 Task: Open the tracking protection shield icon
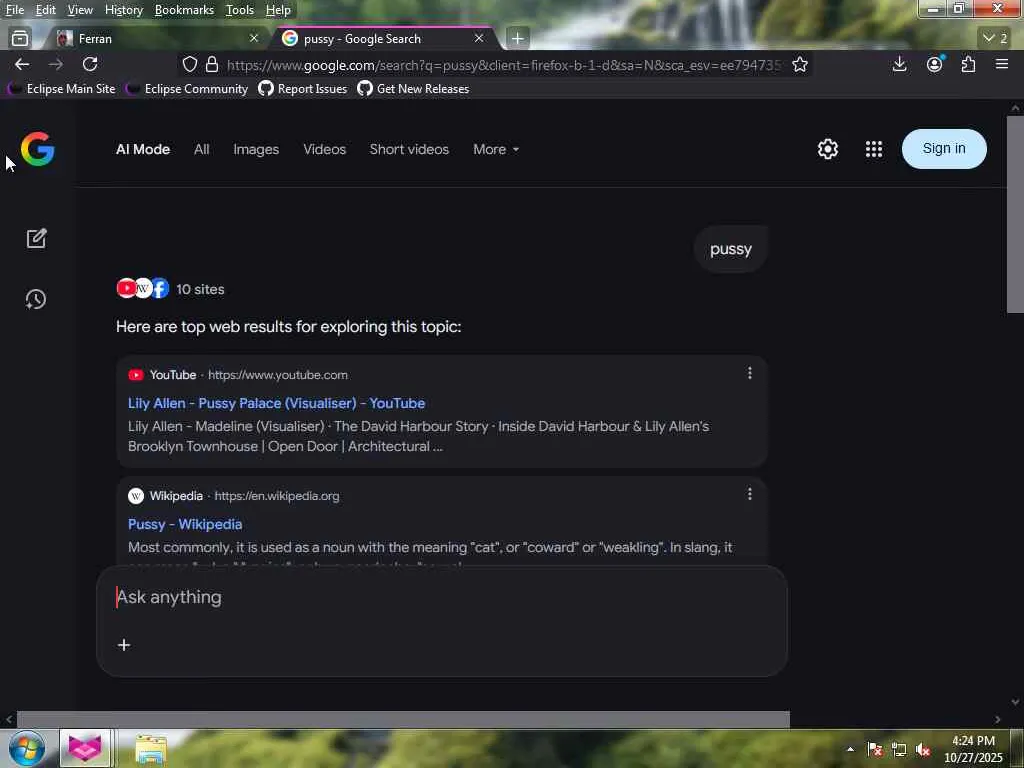coord(189,65)
